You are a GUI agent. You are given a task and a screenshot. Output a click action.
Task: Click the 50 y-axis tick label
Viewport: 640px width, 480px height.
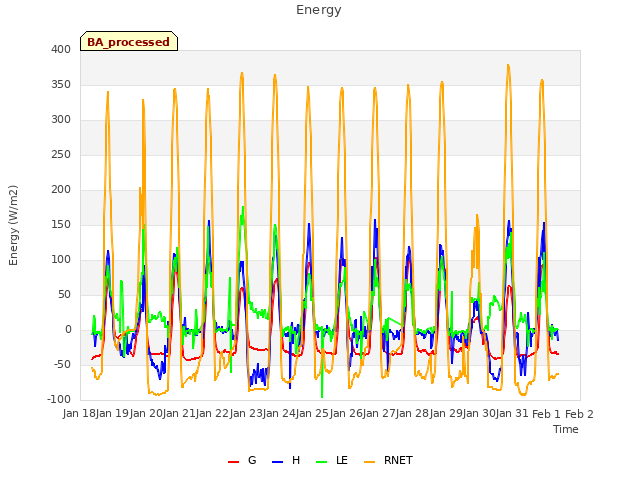click(64, 295)
